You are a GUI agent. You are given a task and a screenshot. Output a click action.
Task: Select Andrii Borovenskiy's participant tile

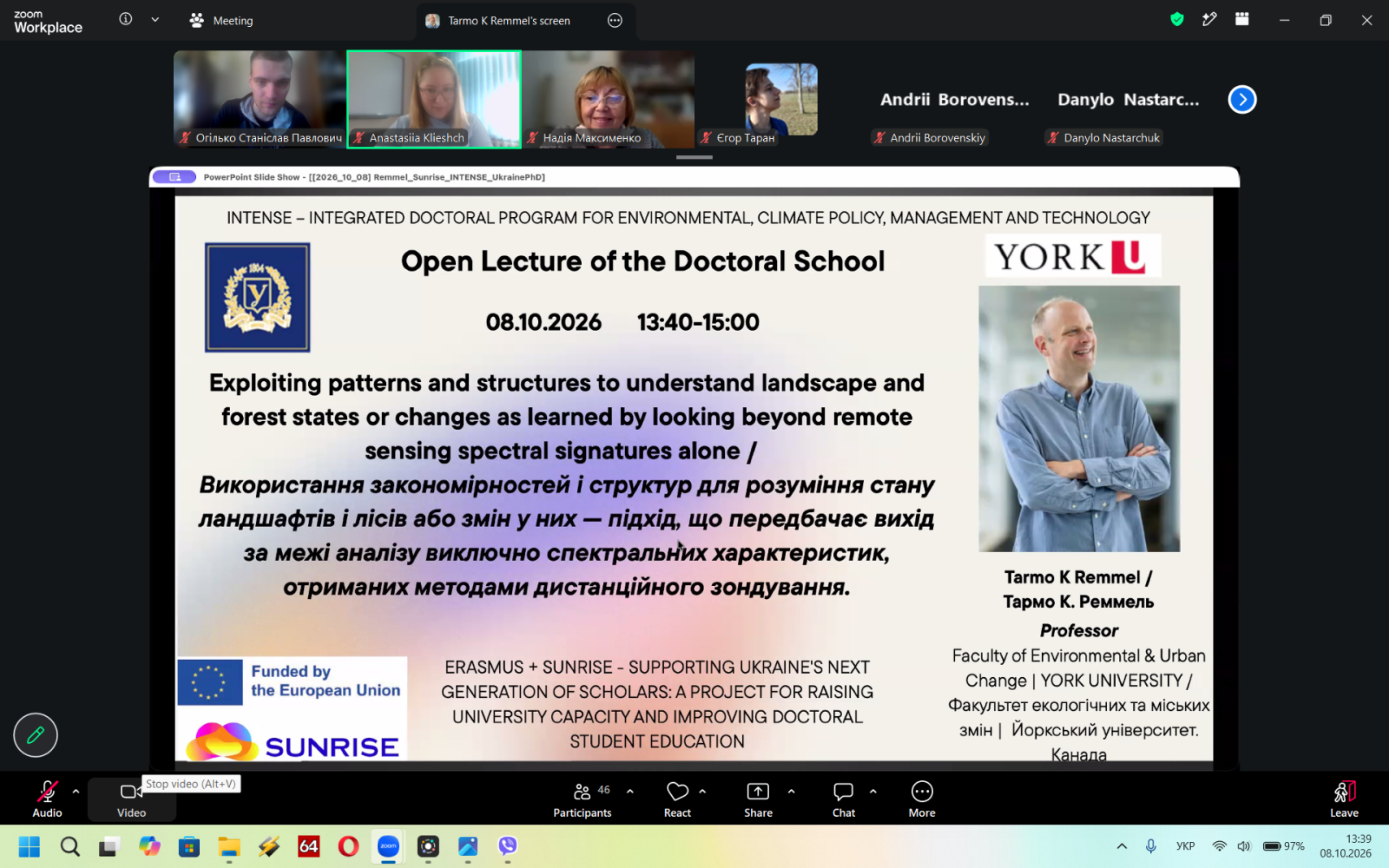point(955,99)
